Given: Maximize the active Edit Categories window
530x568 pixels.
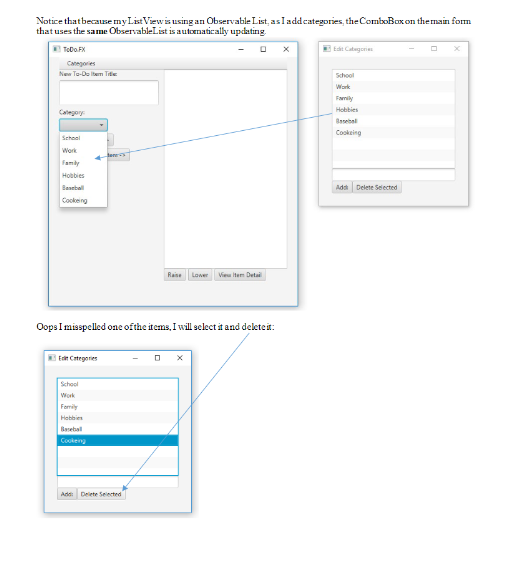Looking at the screenshot, I should coord(157,358).
